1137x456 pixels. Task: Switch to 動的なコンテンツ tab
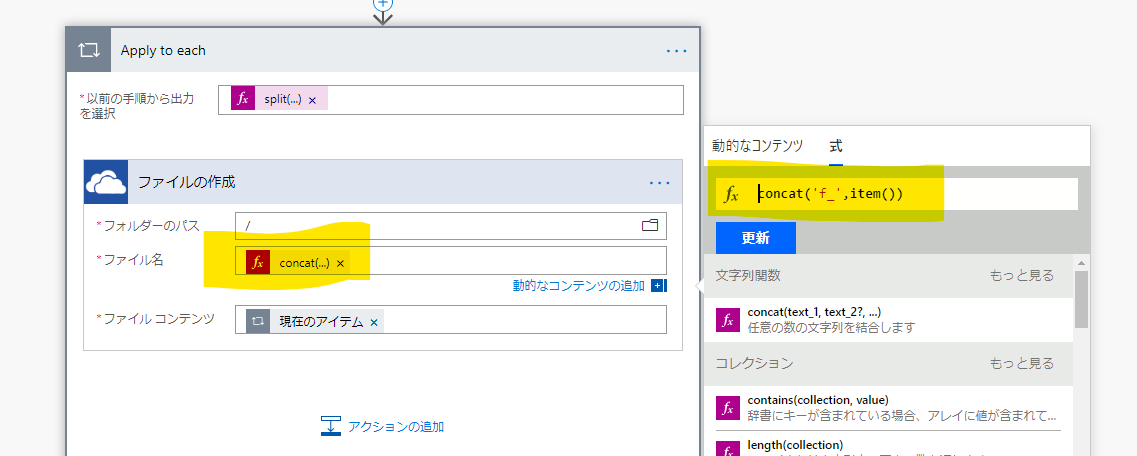coord(758,145)
